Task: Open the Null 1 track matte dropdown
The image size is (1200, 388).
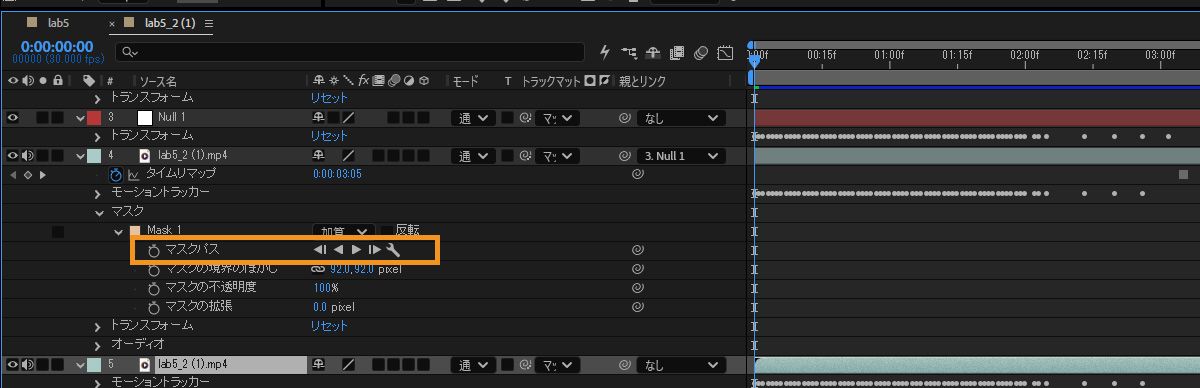Action: [557, 118]
